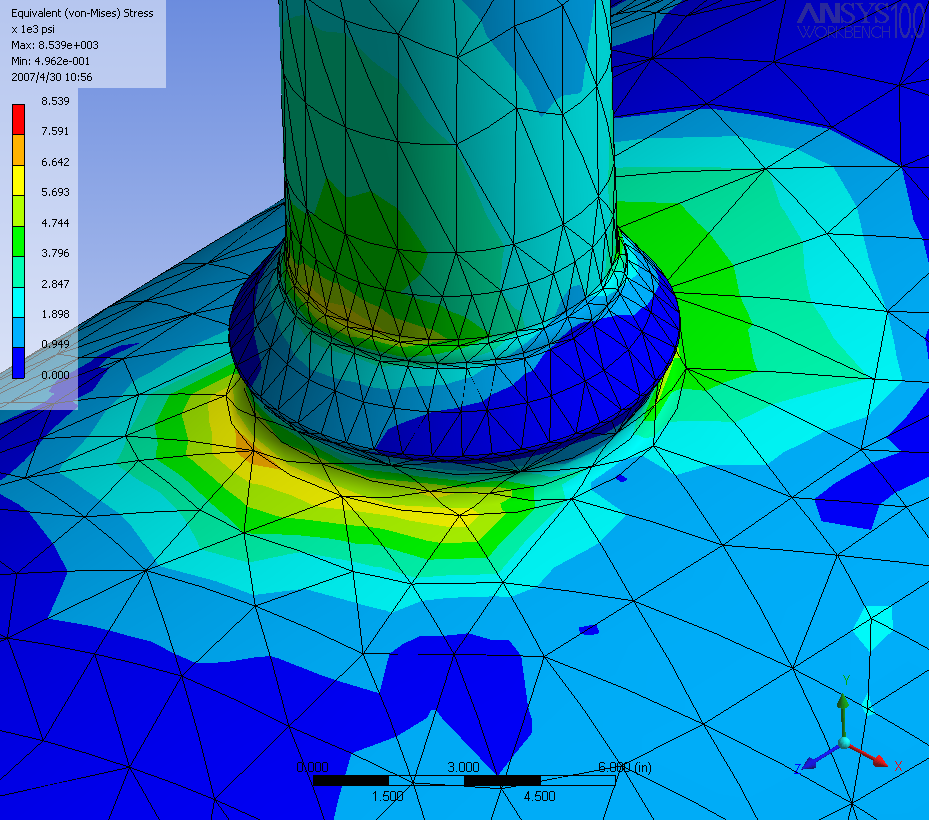The image size is (929, 820).
Task: Select the dark blue legend band at the bottom
Action: tap(18, 363)
